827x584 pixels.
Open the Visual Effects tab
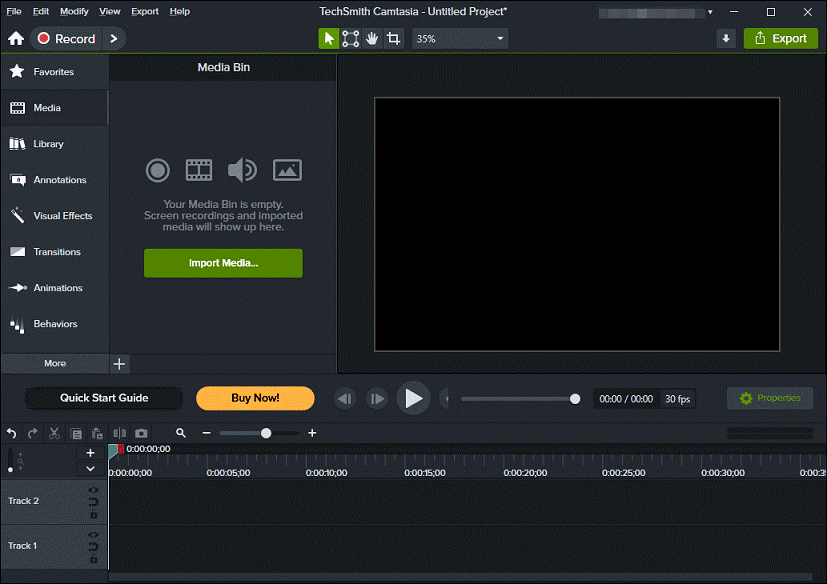point(54,216)
